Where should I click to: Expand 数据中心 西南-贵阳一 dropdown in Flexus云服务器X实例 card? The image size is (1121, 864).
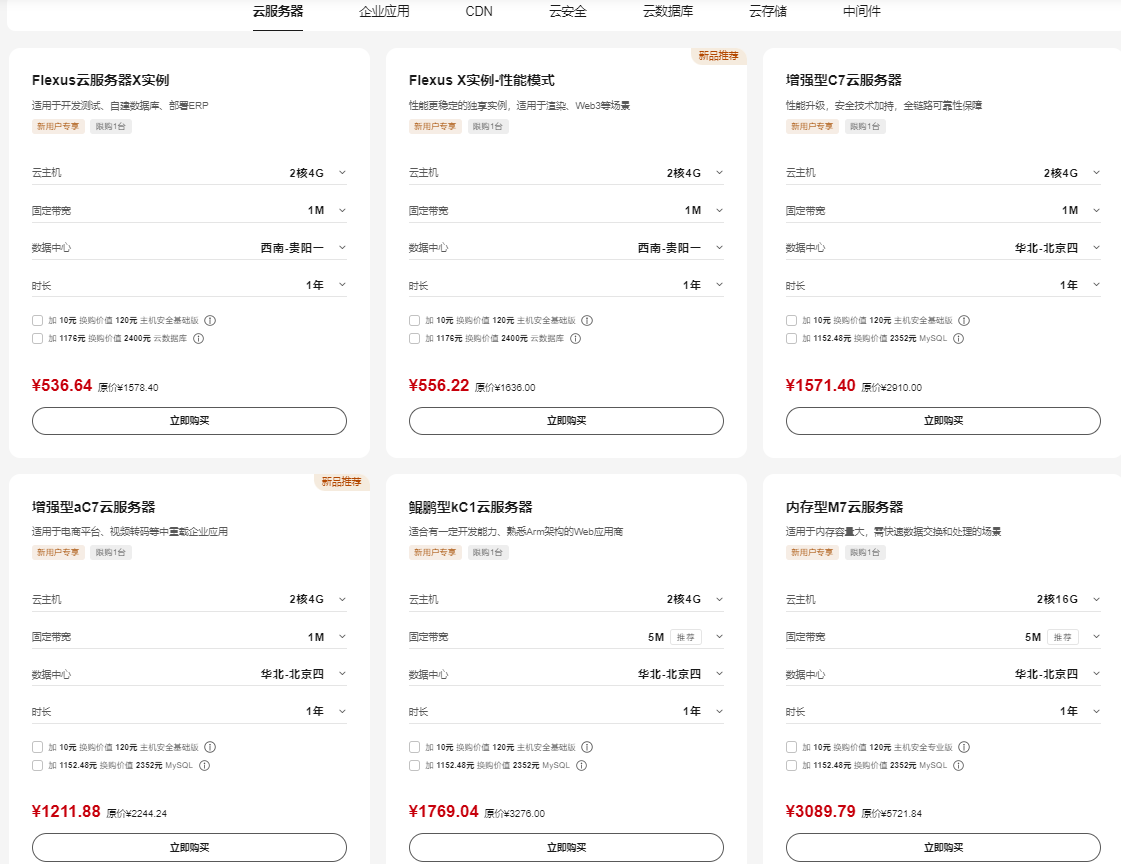click(189, 247)
